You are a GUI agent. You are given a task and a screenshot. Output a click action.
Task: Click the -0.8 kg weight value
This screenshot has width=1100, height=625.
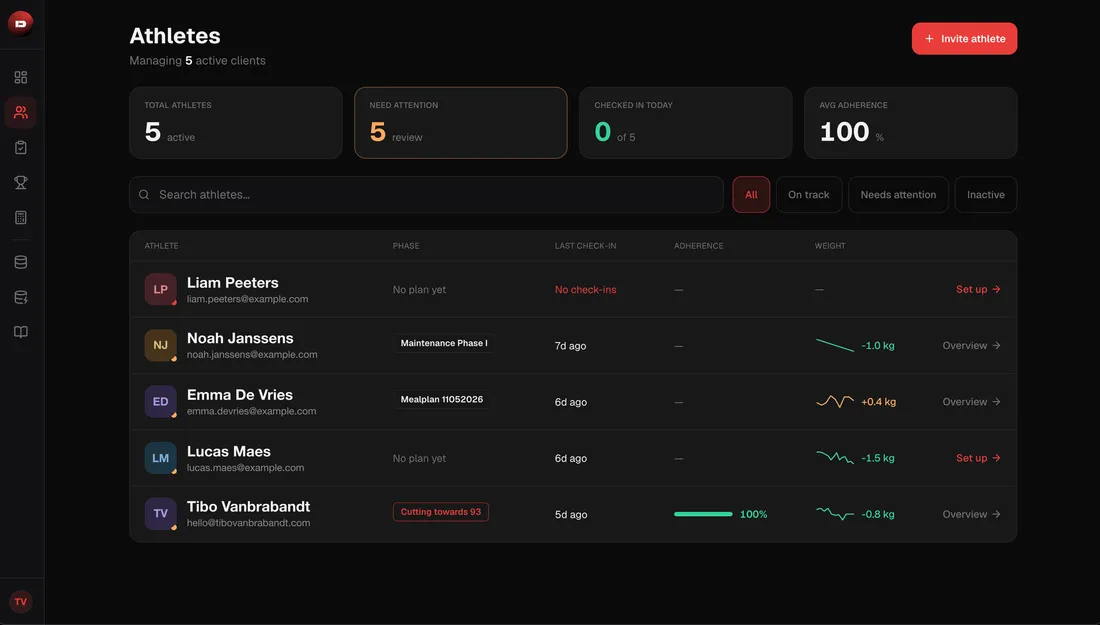(x=878, y=514)
